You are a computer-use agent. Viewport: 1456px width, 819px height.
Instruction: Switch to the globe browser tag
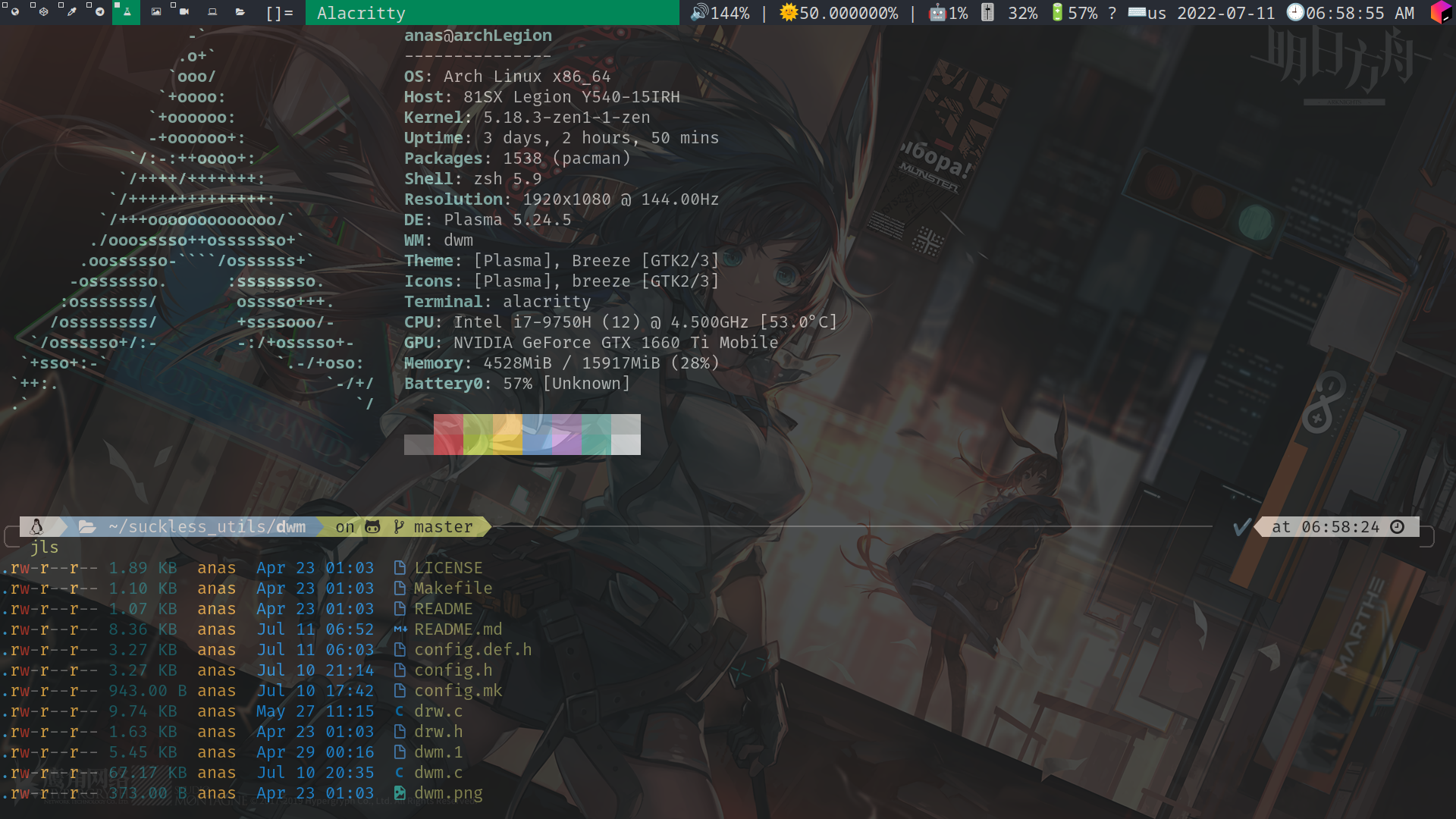click(14, 12)
